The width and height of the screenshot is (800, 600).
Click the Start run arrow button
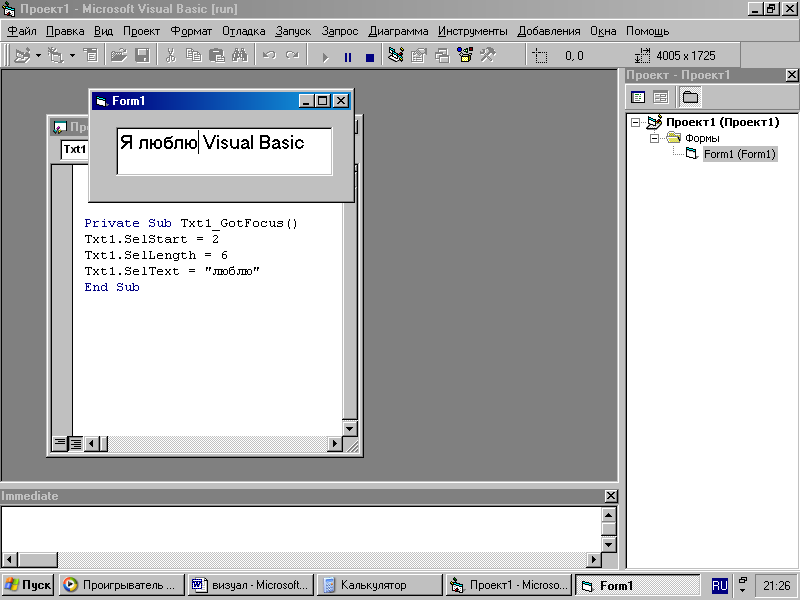pos(325,57)
